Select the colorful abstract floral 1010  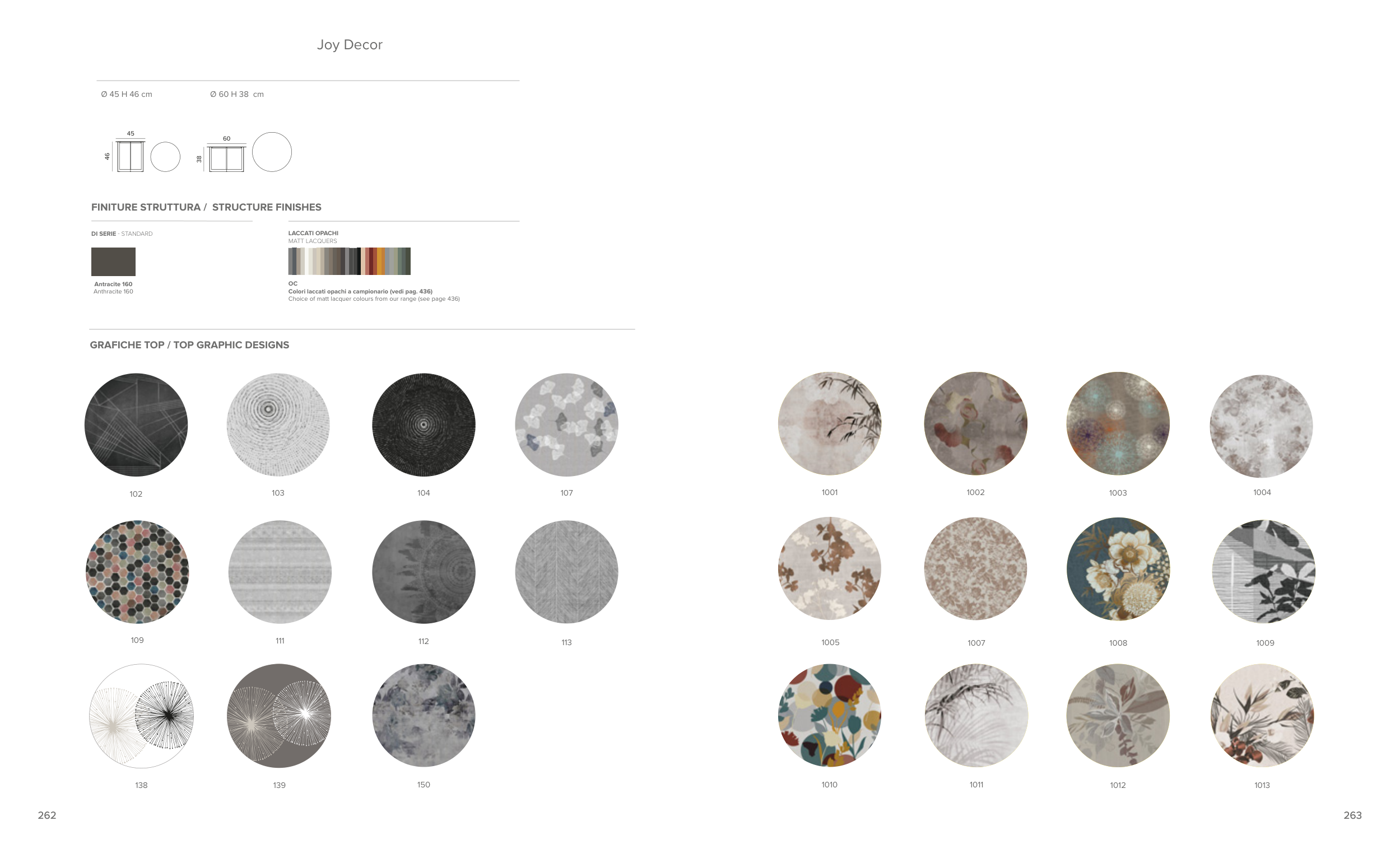click(830, 715)
